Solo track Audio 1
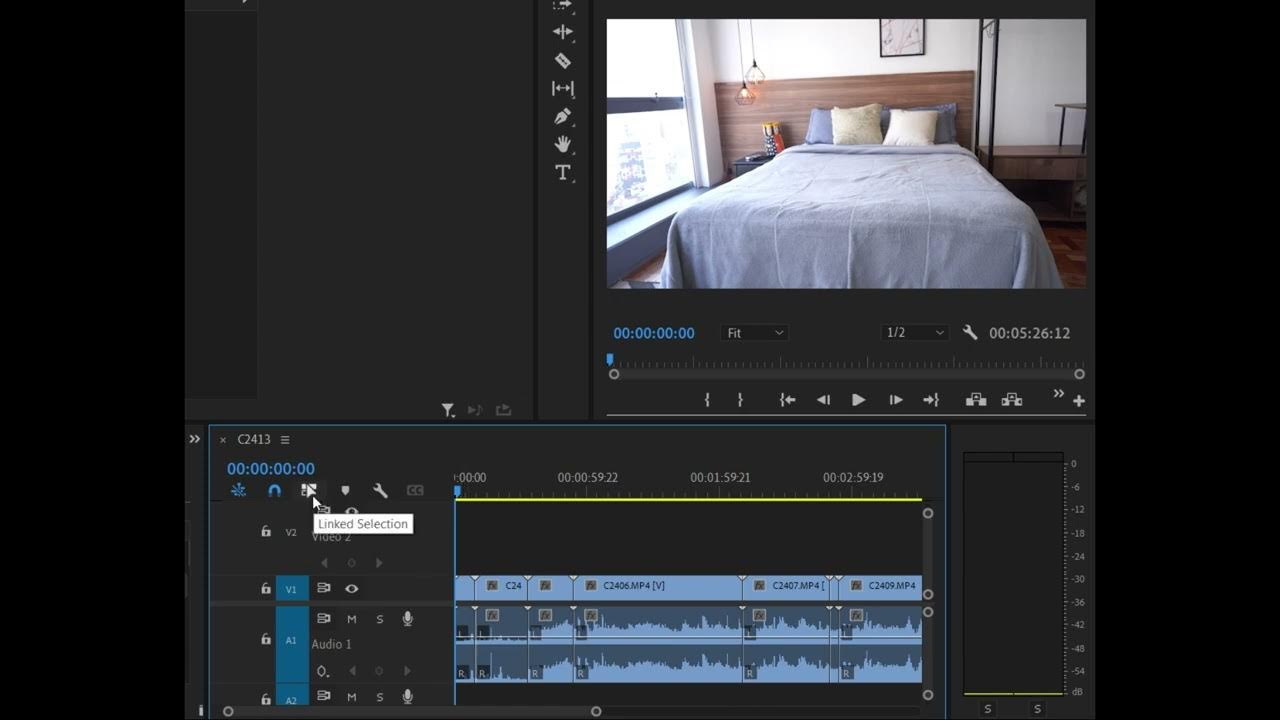This screenshot has height=720, width=1280. [379, 619]
